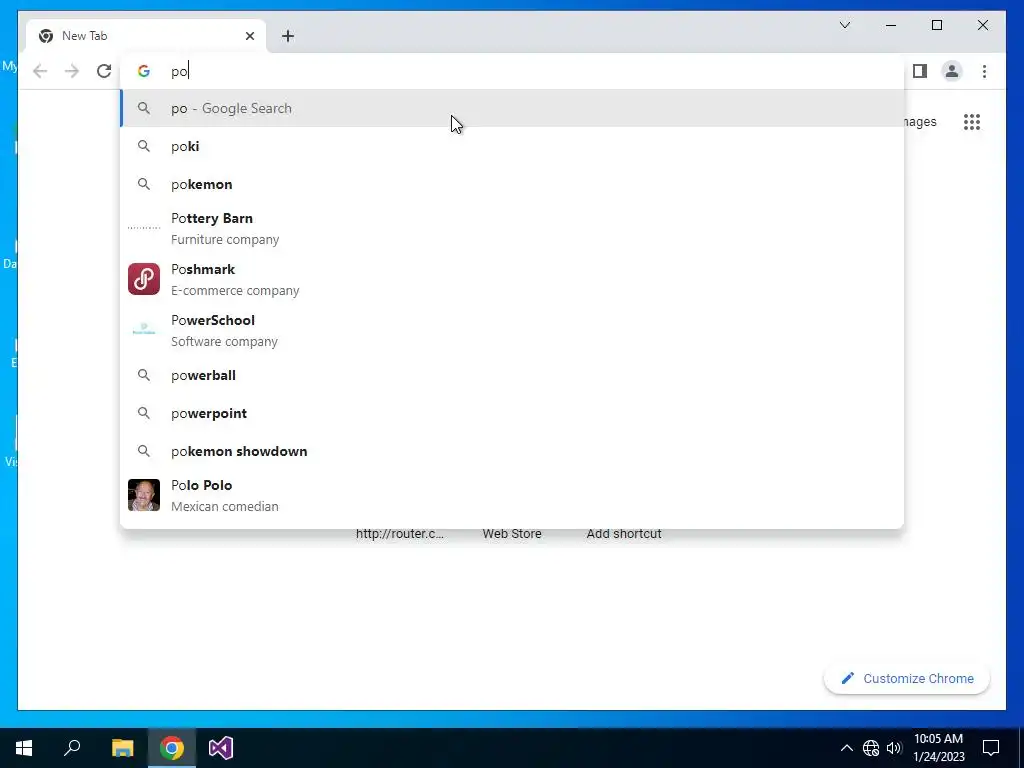Viewport: 1024px width, 768px height.
Task: Click the Google G icon in the address bar
Action: point(144,71)
